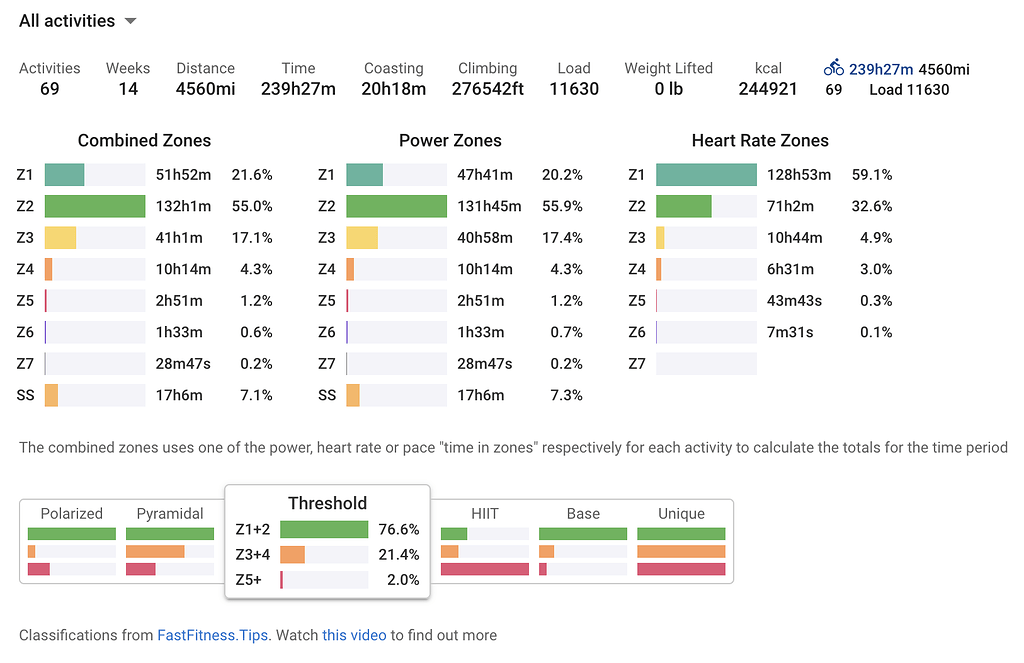Click the Load value 11630
1024x663 pixels.
point(574,89)
